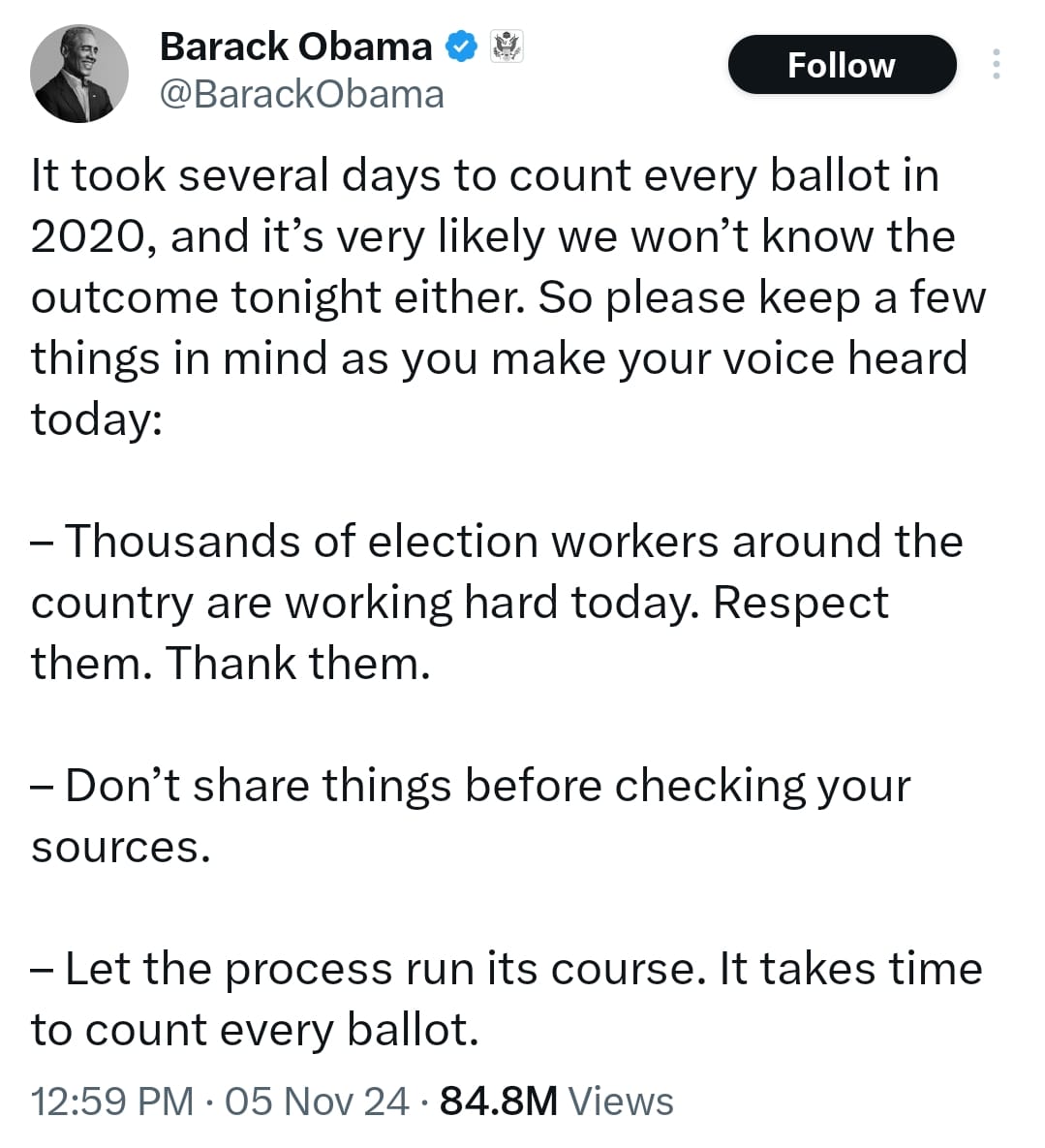Screen dimensions: 1045x1148
Task: Click the opening paragraph about counting ballots in 2020
Action: click(484, 176)
